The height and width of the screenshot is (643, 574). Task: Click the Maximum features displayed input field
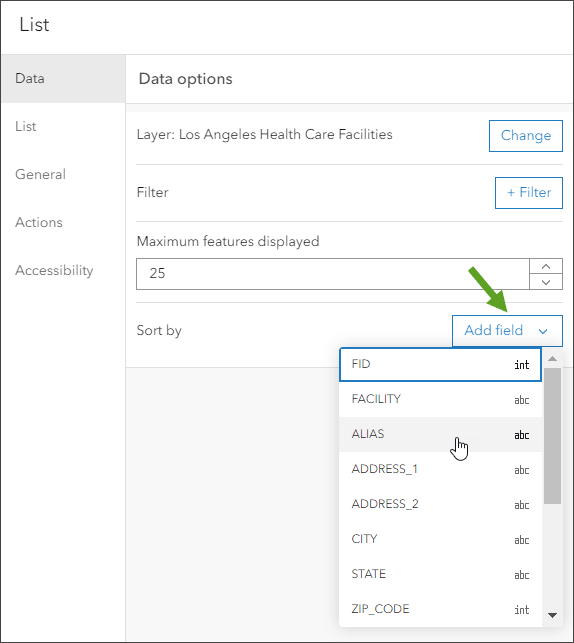[x=333, y=274]
